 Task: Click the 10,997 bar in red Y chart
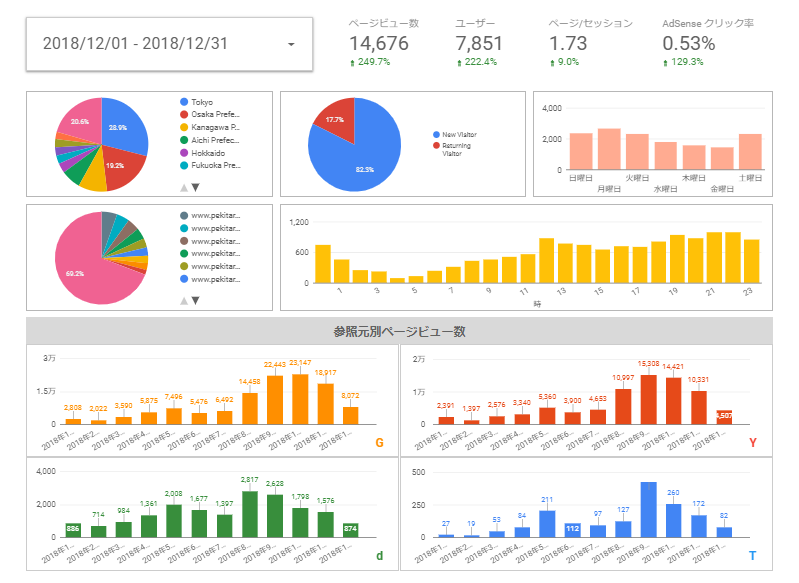623,407
